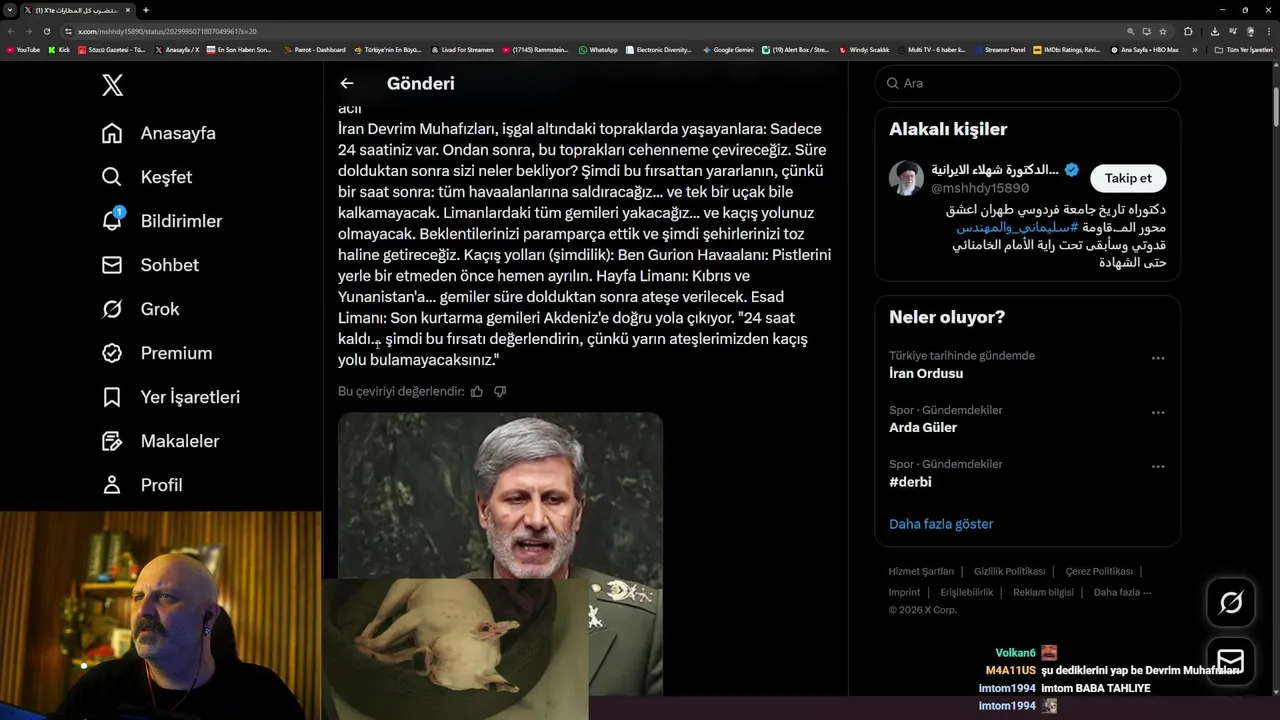
Task: Open Google Gemini bookmark
Action: pyautogui.click(x=728, y=49)
